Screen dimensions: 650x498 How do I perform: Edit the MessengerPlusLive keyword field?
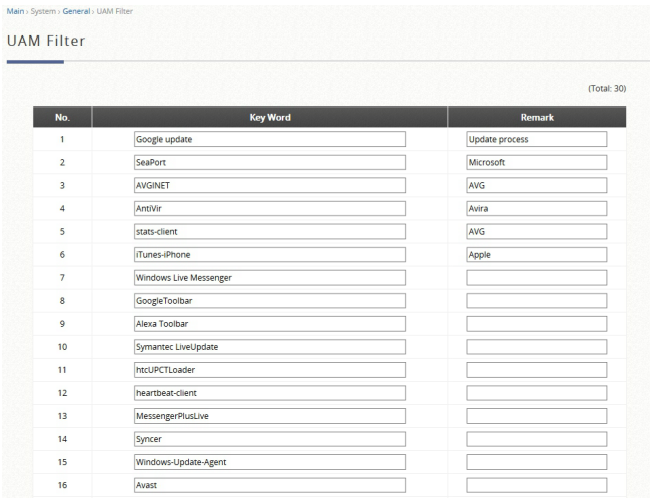270,416
